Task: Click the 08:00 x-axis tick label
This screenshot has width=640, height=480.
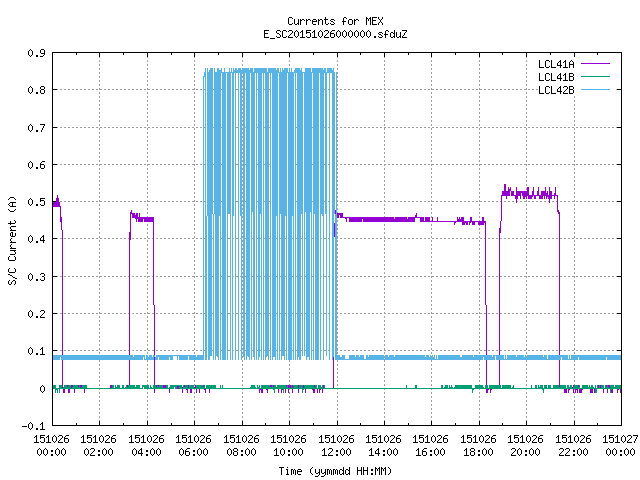Action: (241, 452)
